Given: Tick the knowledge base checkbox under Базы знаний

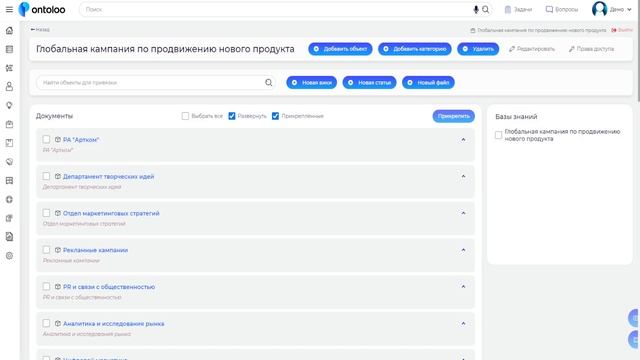Looking at the screenshot, I should (x=498, y=135).
